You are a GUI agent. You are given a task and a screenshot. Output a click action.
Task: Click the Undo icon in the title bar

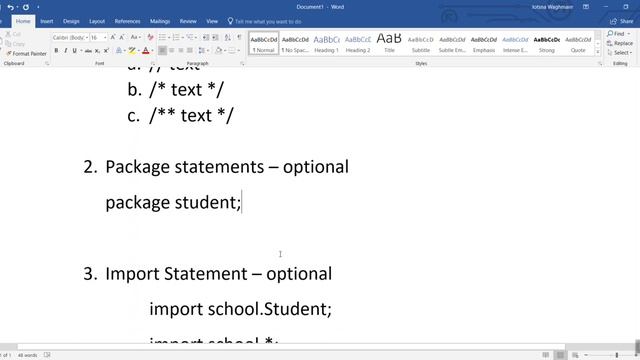point(11,7)
